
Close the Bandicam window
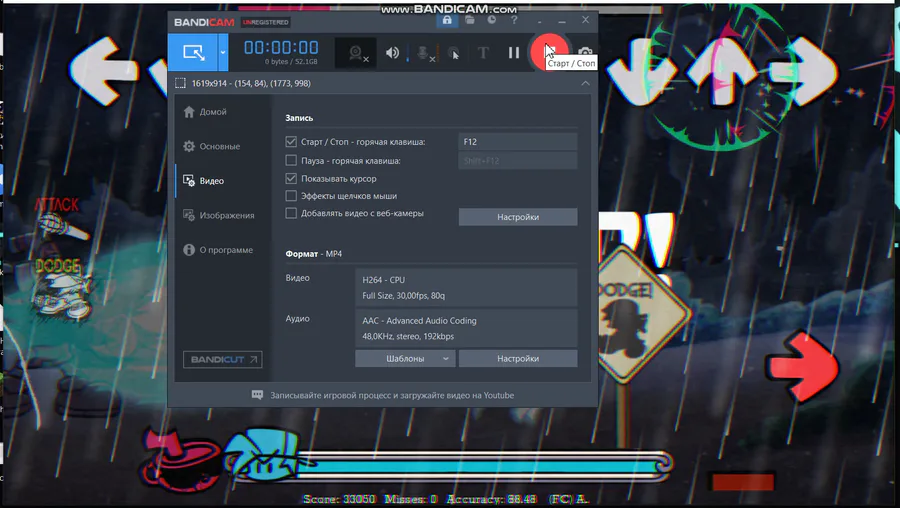pos(585,20)
